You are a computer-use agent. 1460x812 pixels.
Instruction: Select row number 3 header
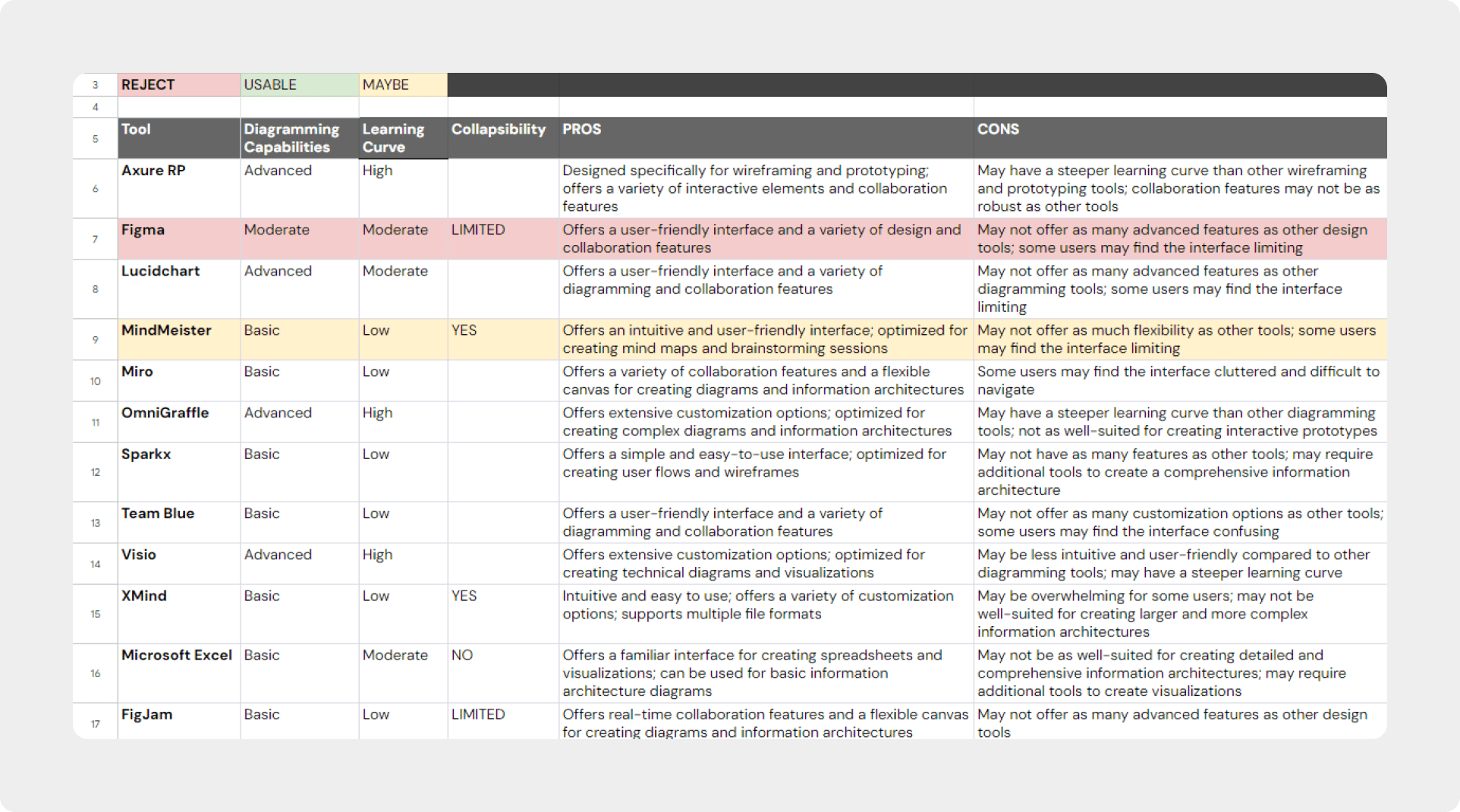[95, 85]
